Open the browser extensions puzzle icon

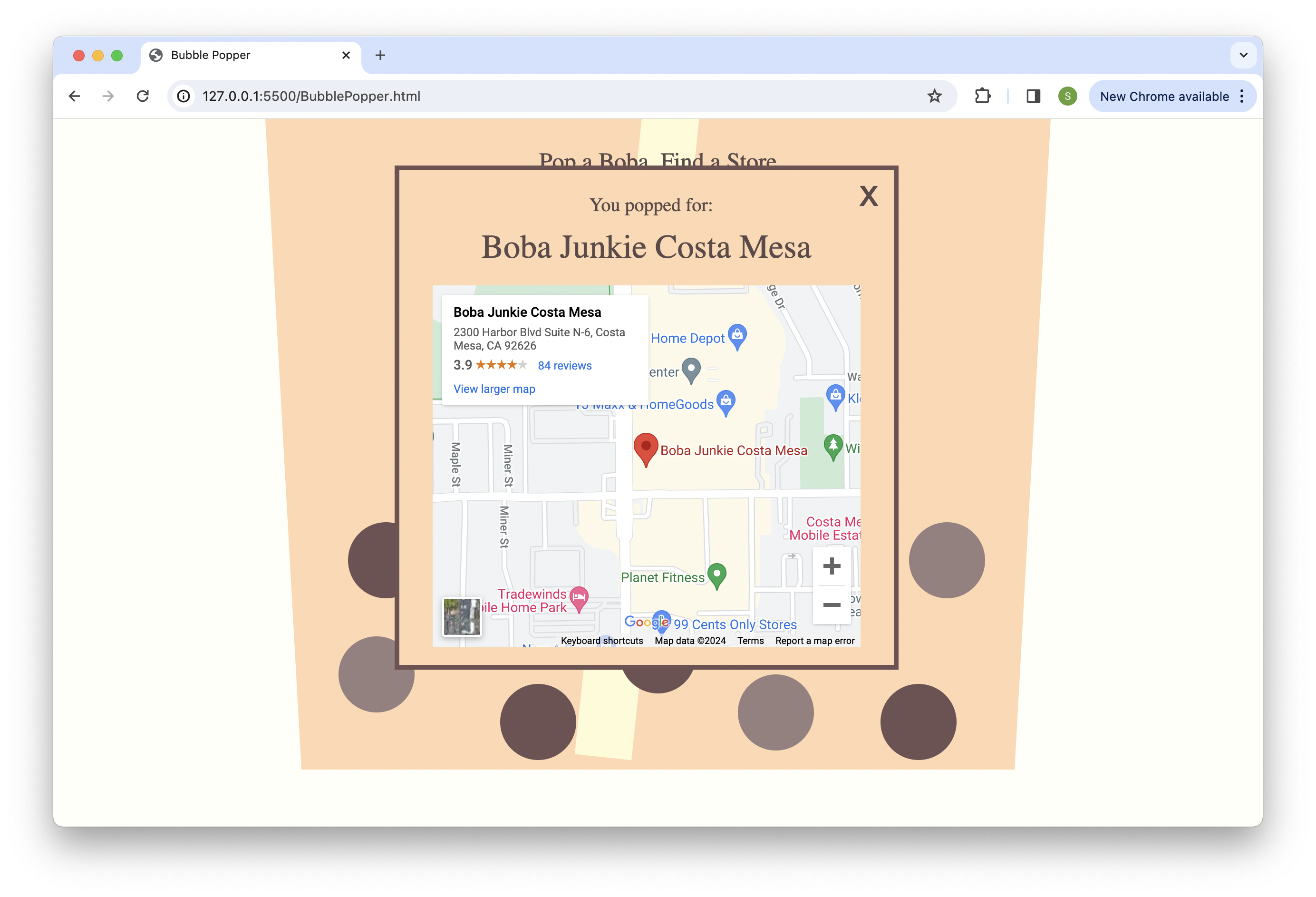click(982, 96)
